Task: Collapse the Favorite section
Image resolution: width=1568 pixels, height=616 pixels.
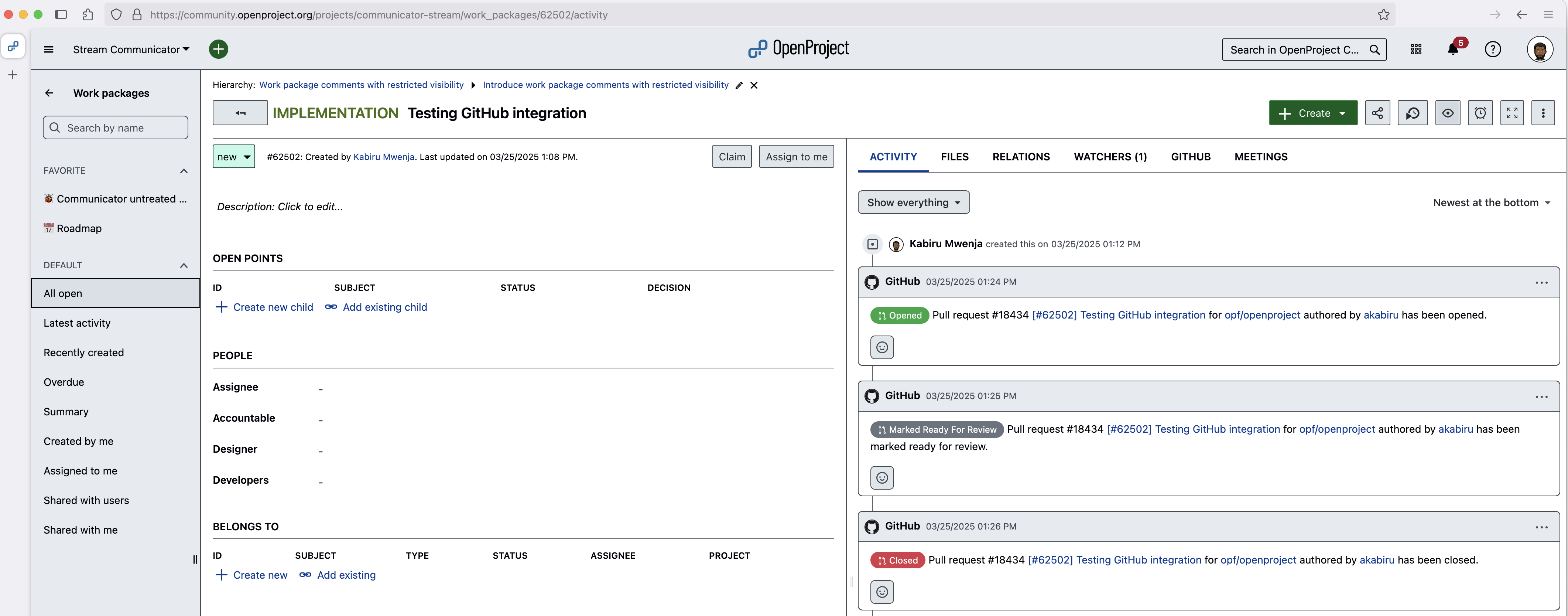Action: (184, 171)
